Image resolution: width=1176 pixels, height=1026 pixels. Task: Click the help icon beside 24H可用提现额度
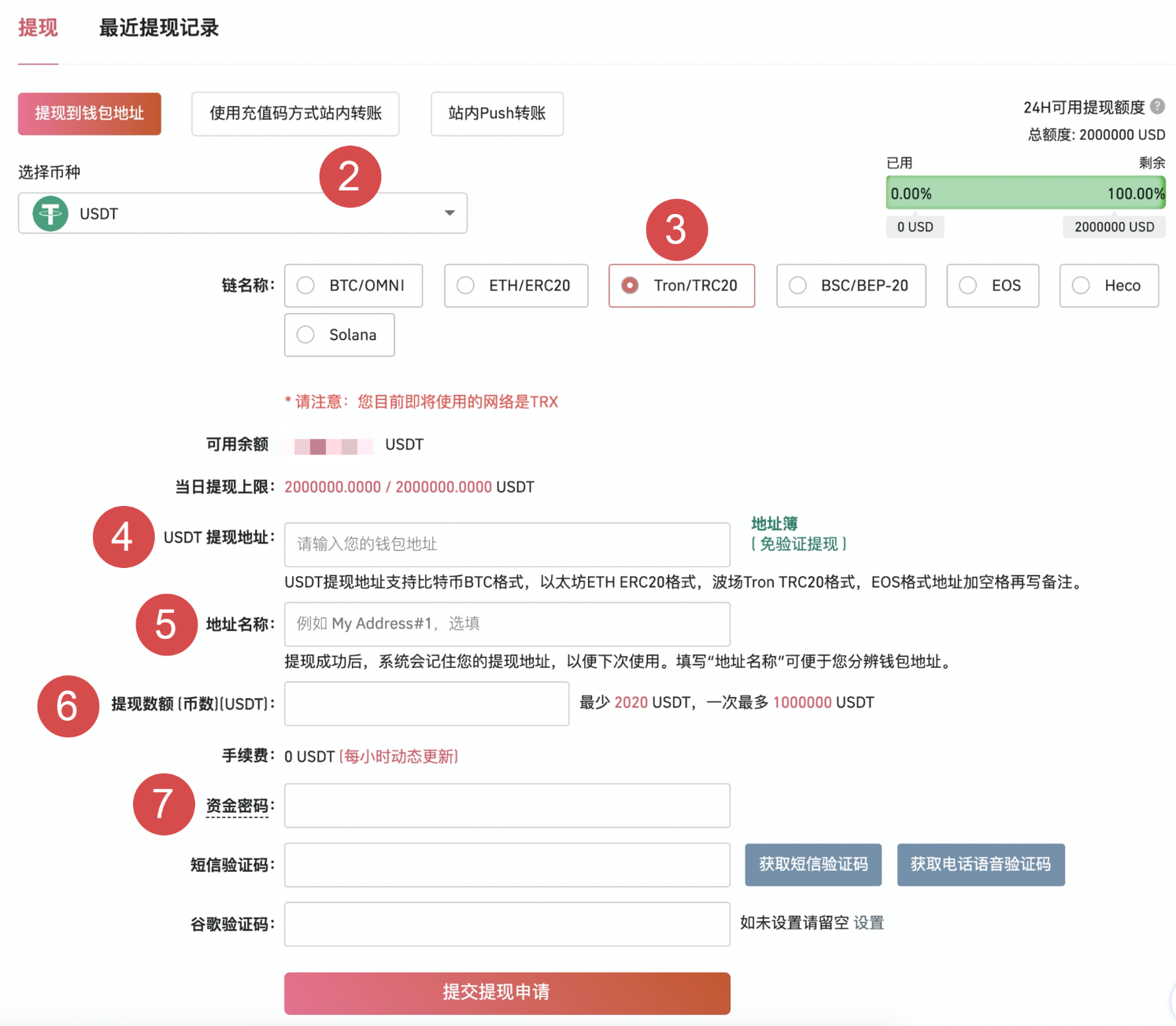(1157, 106)
